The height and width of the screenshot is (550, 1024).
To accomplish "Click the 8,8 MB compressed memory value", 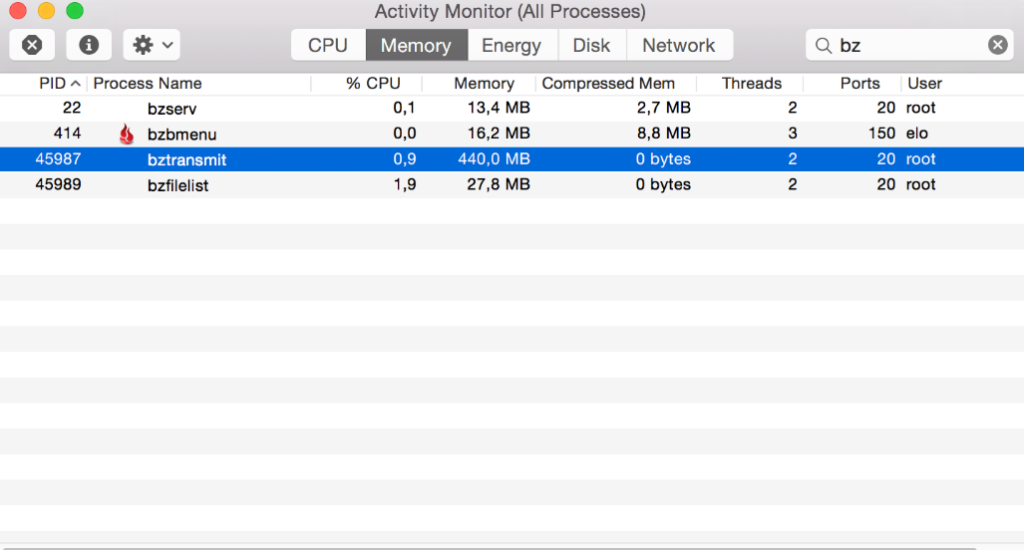I will point(664,133).
